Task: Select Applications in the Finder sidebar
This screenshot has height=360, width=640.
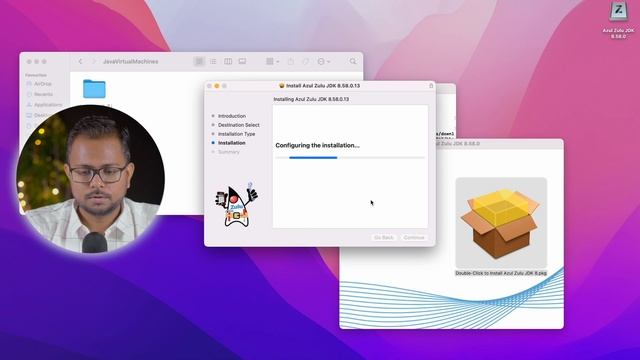Action: coord(44,105)
